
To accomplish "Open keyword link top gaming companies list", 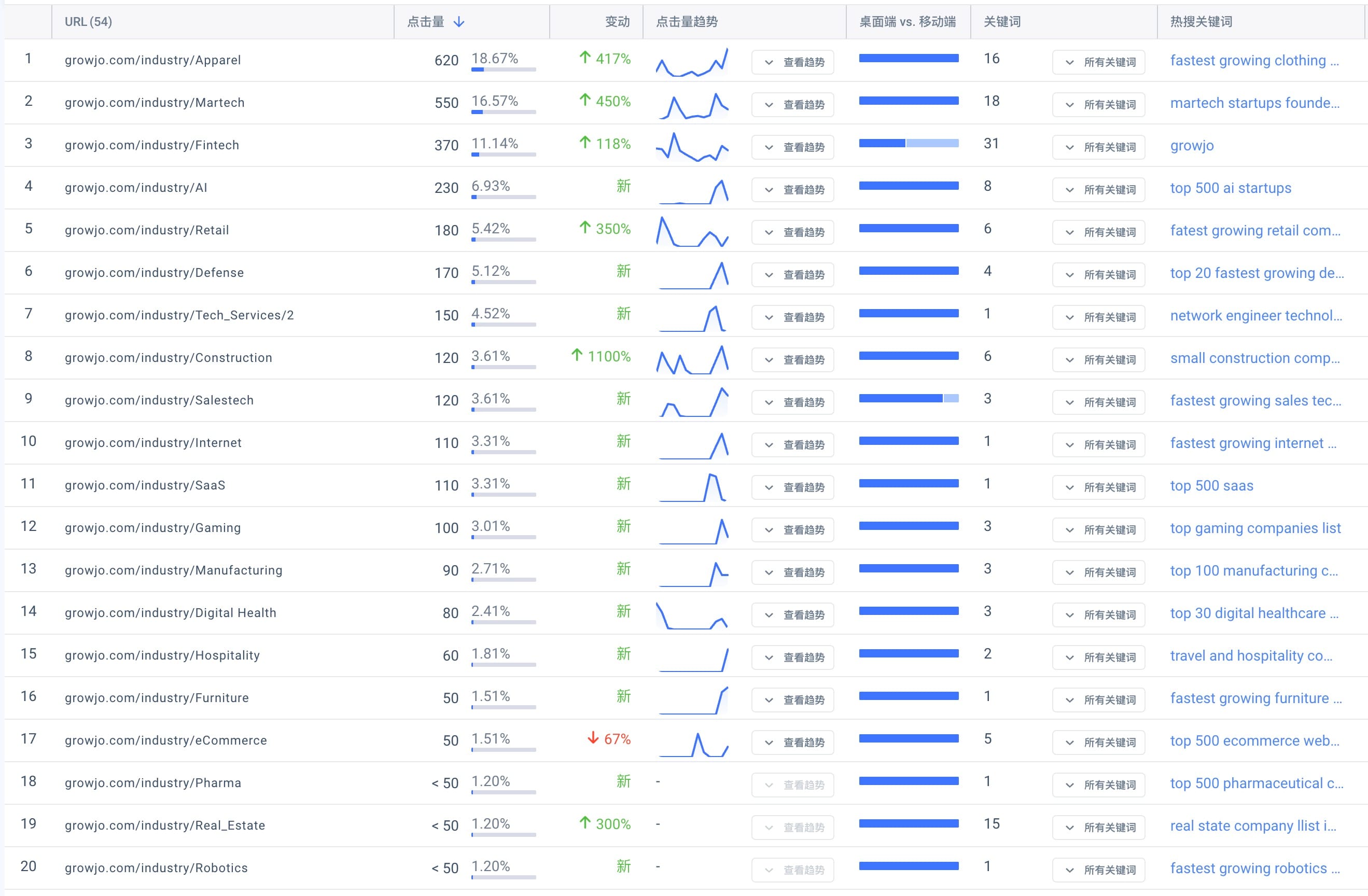I will click(1255, 528).
